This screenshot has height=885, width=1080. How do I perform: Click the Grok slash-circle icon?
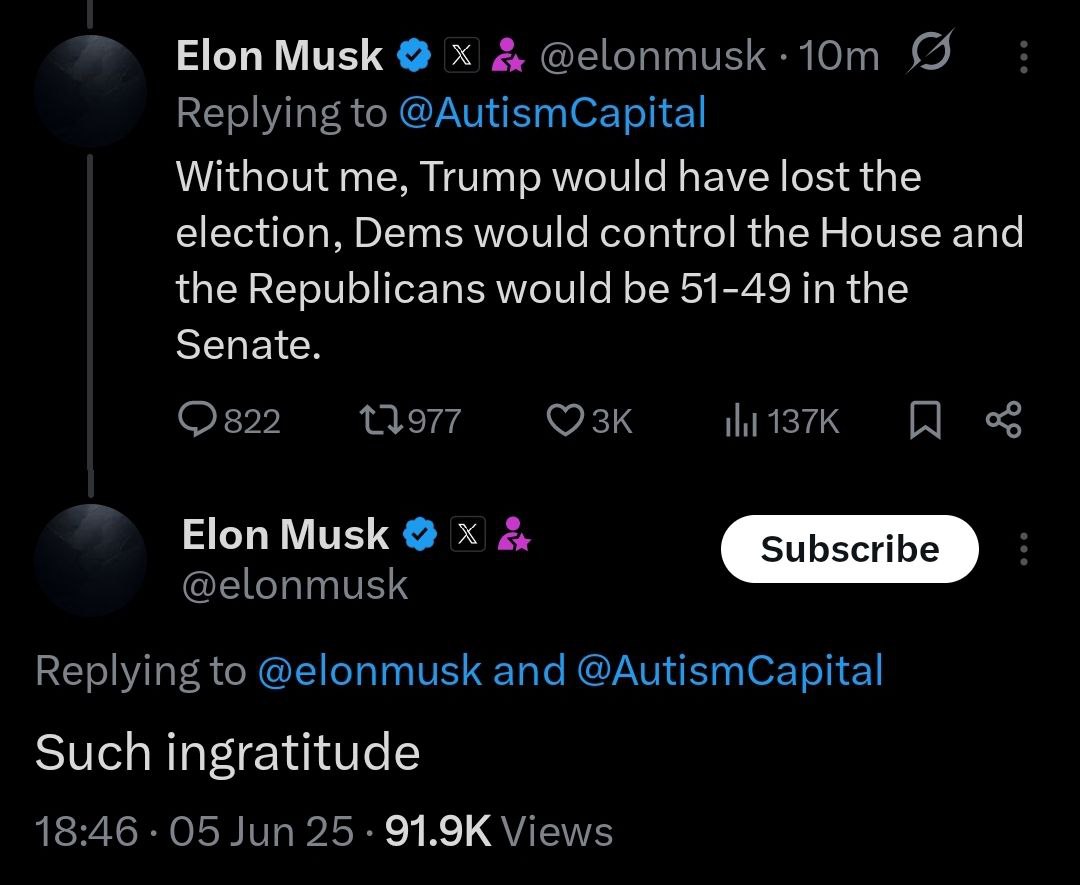point(930,55)
